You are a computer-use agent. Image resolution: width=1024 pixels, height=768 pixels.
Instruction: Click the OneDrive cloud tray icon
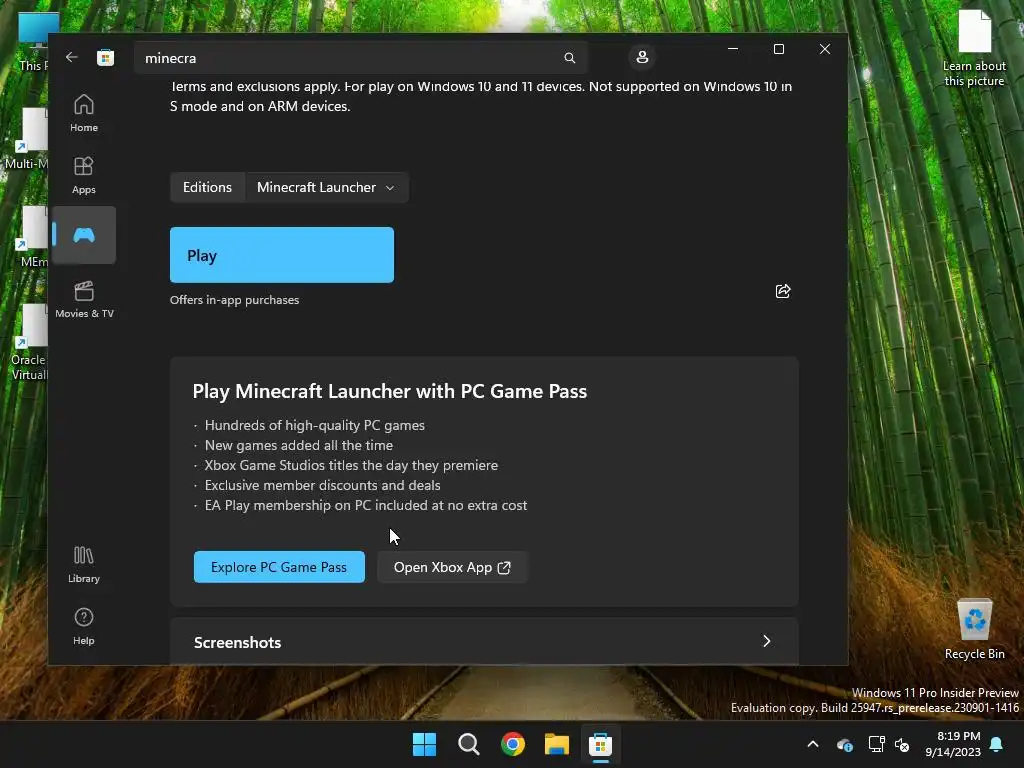pos(844,744)
